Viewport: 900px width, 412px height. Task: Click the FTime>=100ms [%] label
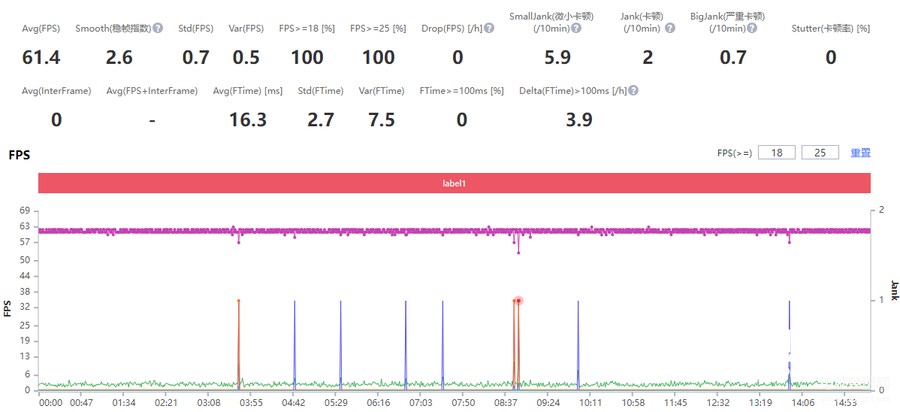click(461, 91)
